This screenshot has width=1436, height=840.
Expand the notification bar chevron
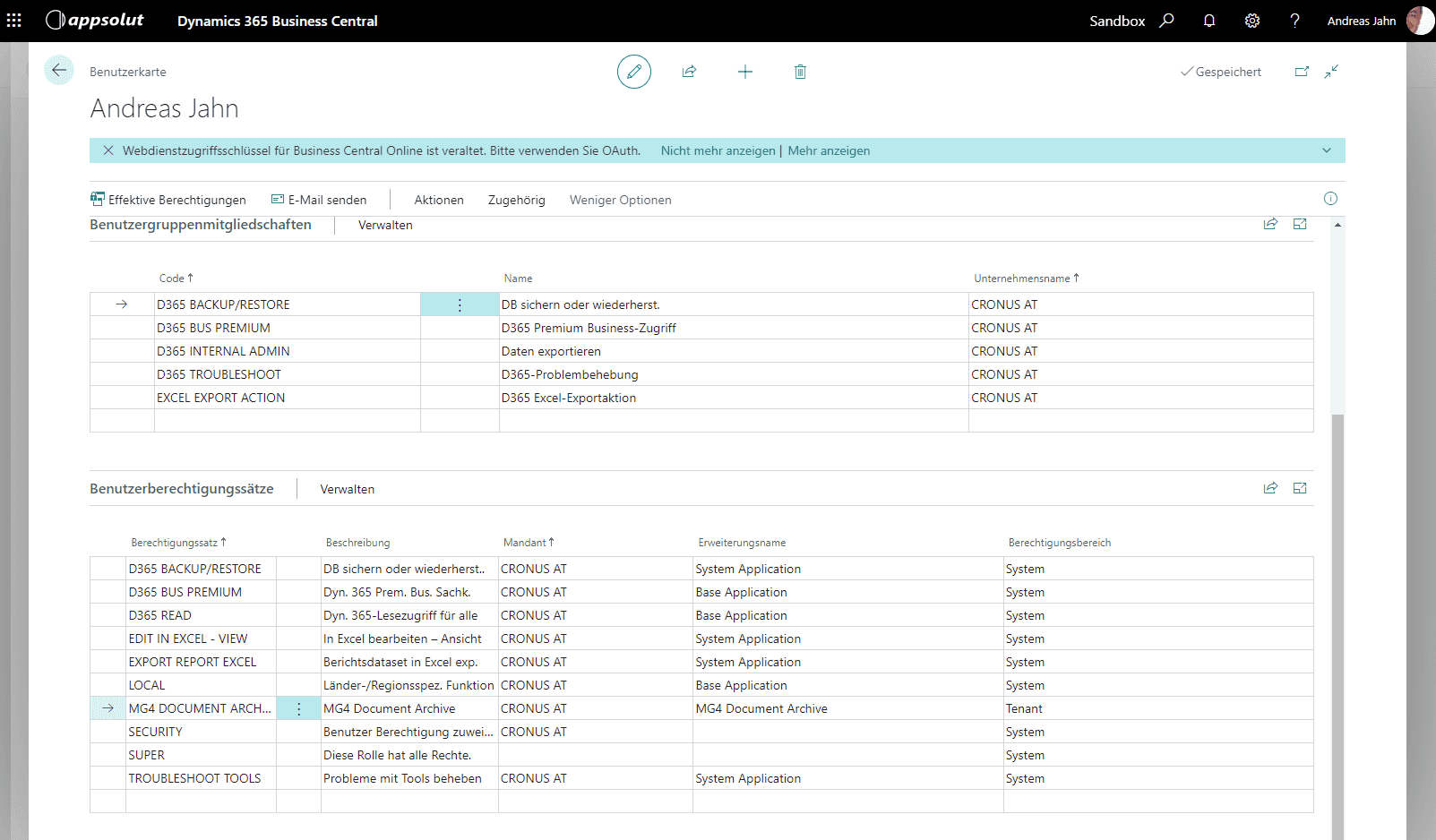pos(1326,150)
